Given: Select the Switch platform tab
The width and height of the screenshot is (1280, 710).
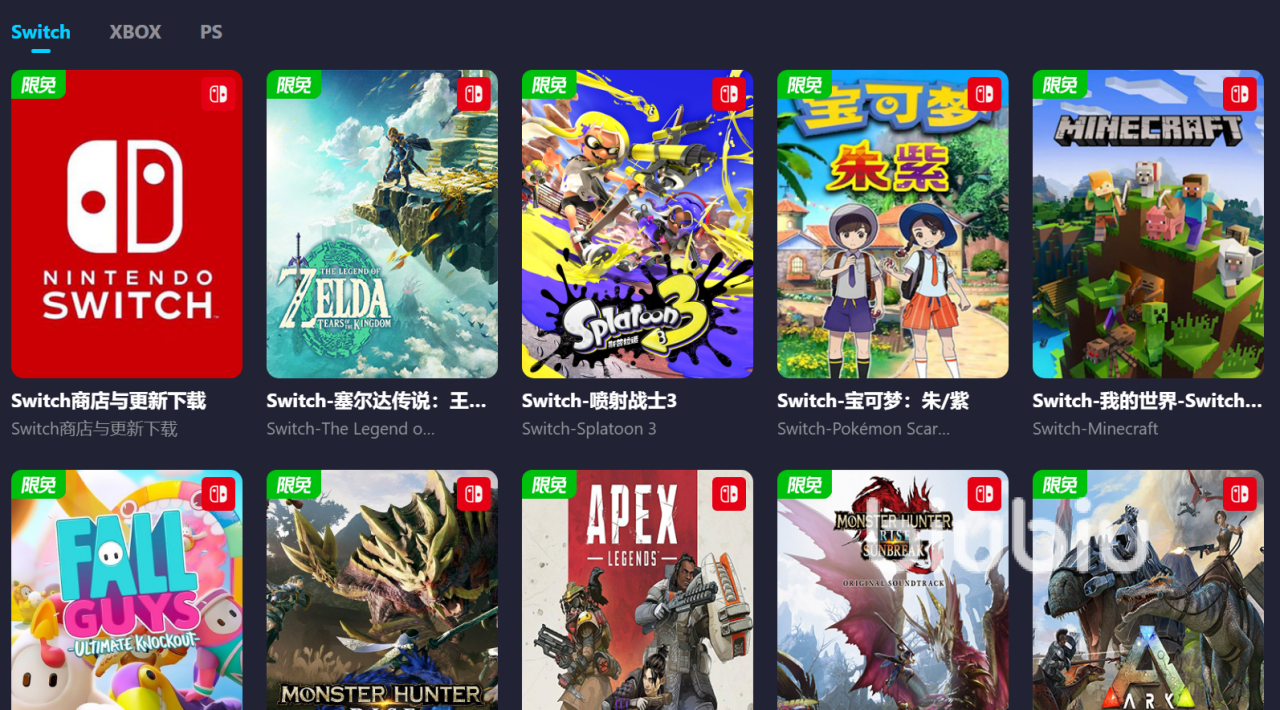Looking at the screenshot, I should (41, 32).
